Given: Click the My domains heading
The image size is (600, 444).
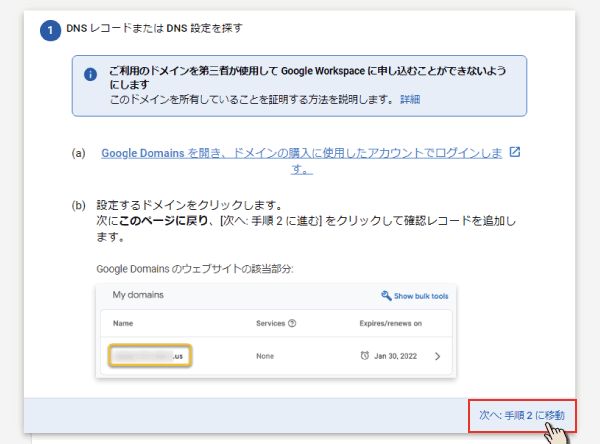Looking at the screenshot, I should [x=138, y=295].
